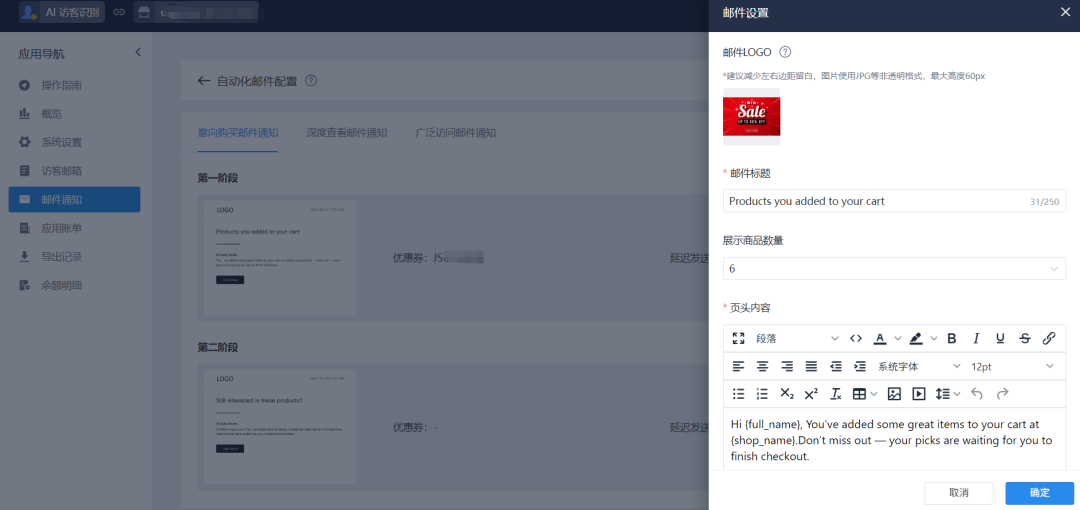Screen dimensions: 1080x510
Task: Click the 第二阶段 email preview thumbnail
Action: [280, 427]
